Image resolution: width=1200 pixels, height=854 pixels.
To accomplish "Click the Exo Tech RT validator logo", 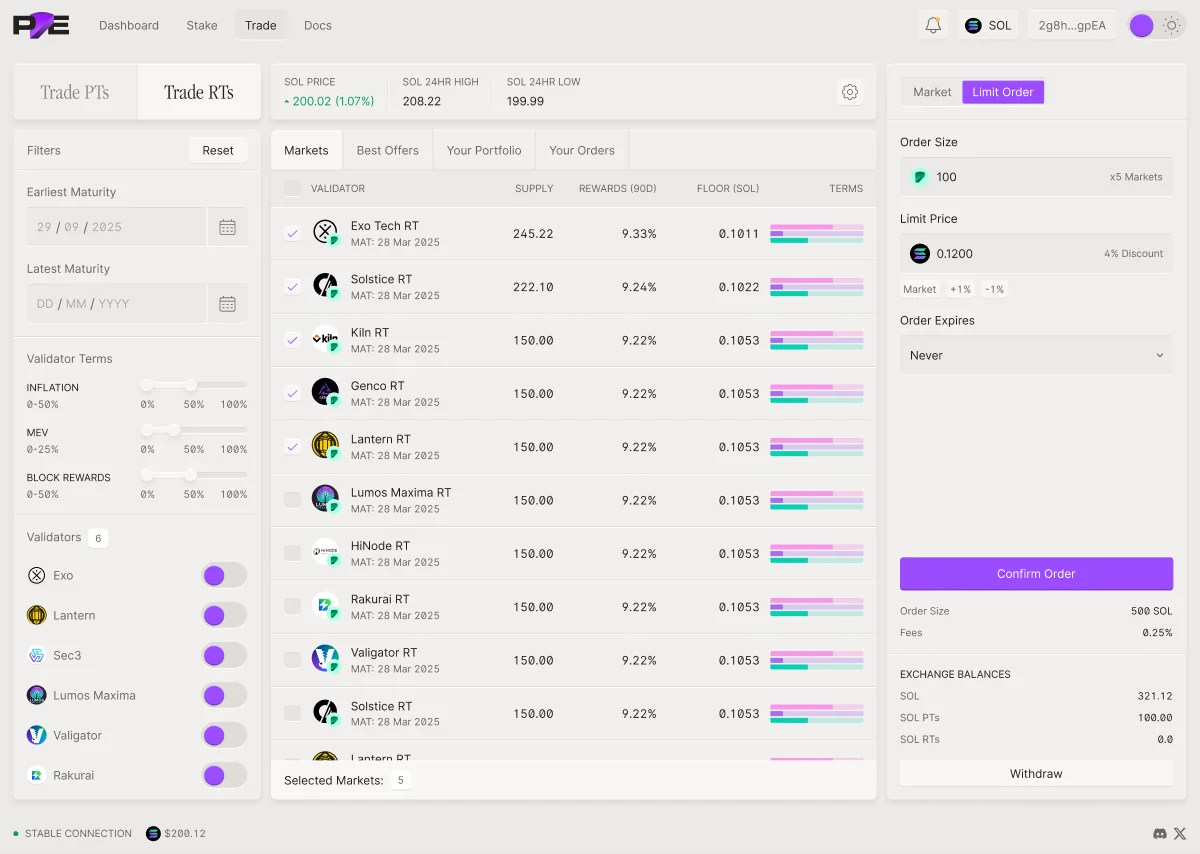I will [x=325, y=233].
